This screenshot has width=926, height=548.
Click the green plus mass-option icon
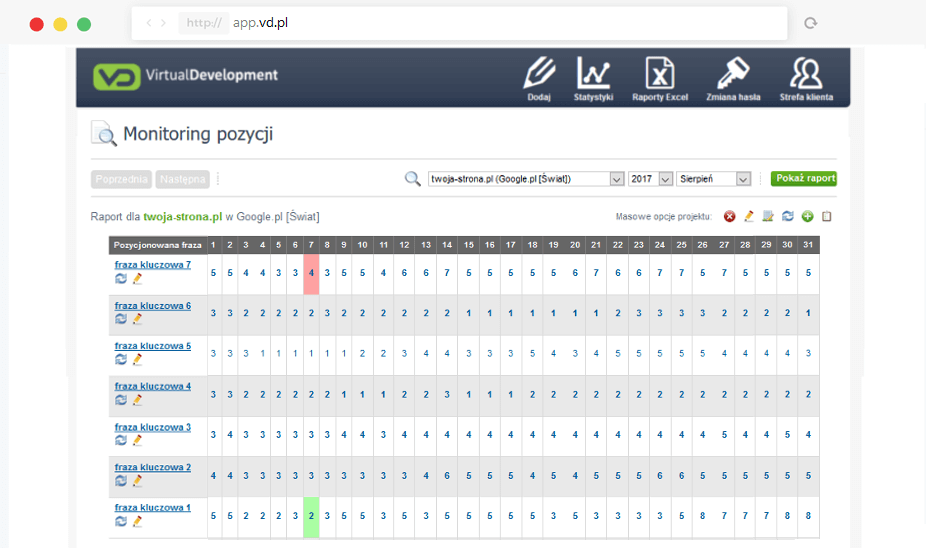click(x=807, y=217)
